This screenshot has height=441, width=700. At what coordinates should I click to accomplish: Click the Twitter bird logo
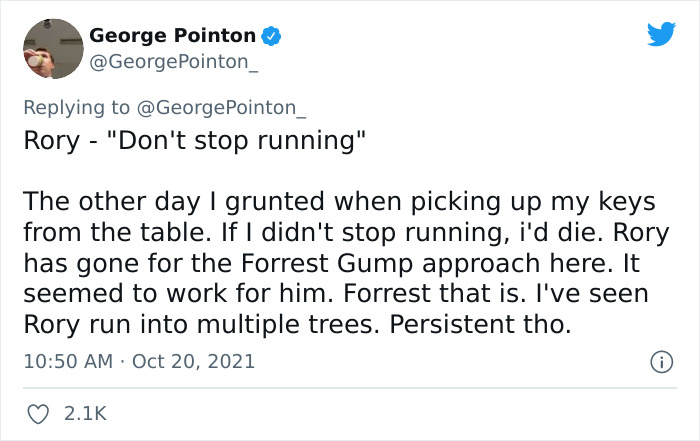click(661, 35)
